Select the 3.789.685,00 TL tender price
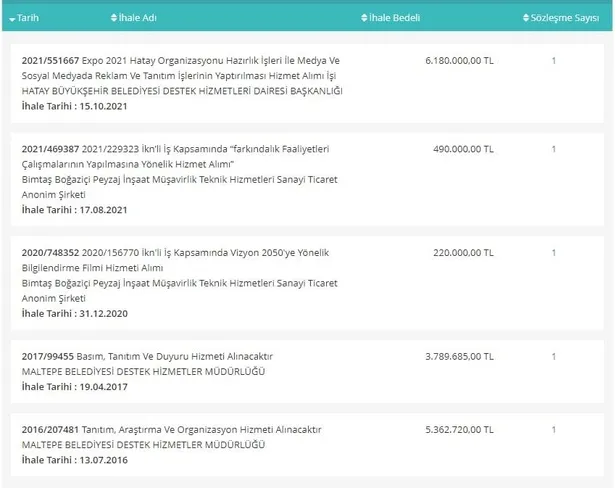The height and width of the screenshot is (488, 616). 459,357
